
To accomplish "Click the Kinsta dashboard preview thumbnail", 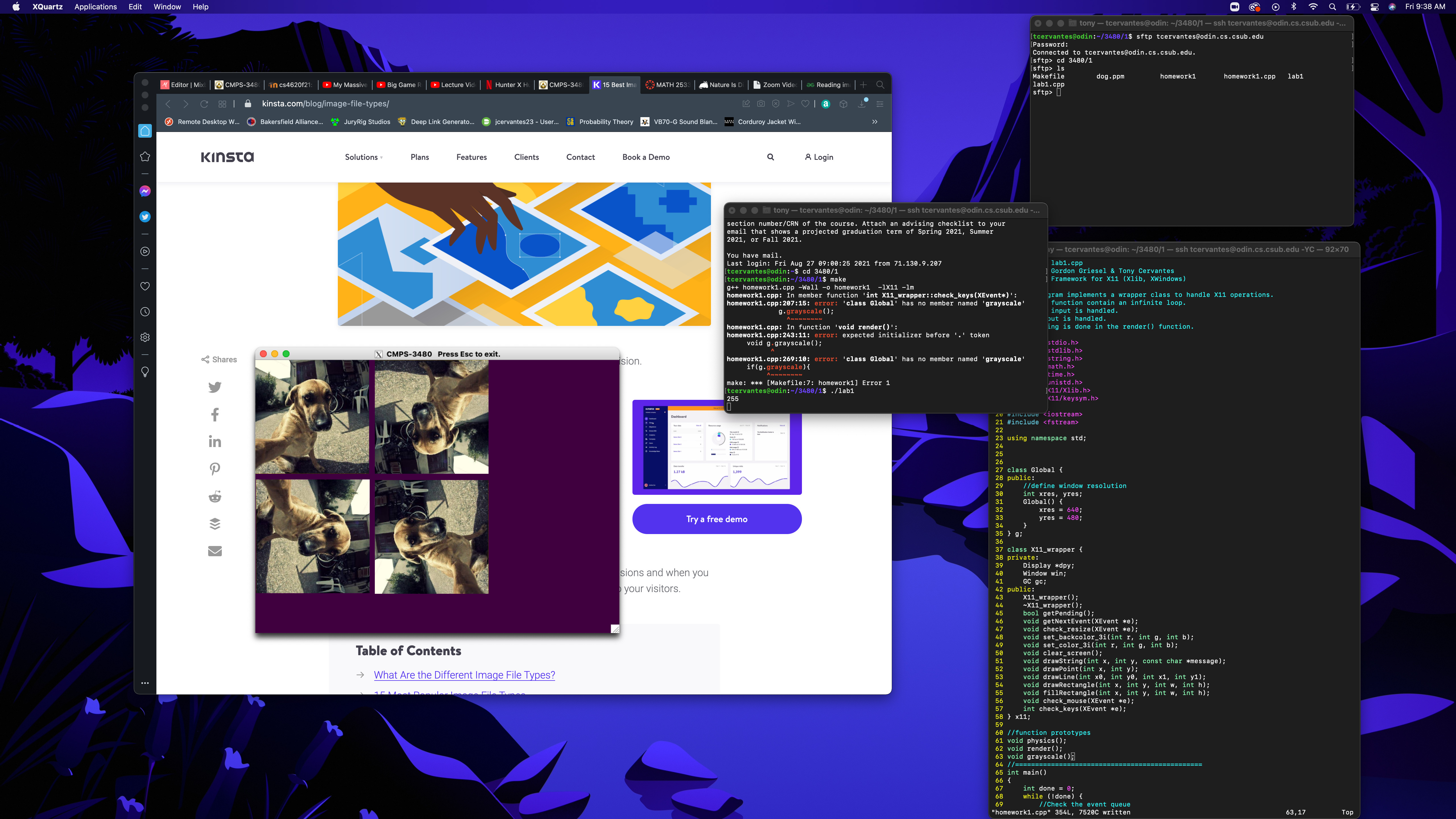I will (717, 448).
